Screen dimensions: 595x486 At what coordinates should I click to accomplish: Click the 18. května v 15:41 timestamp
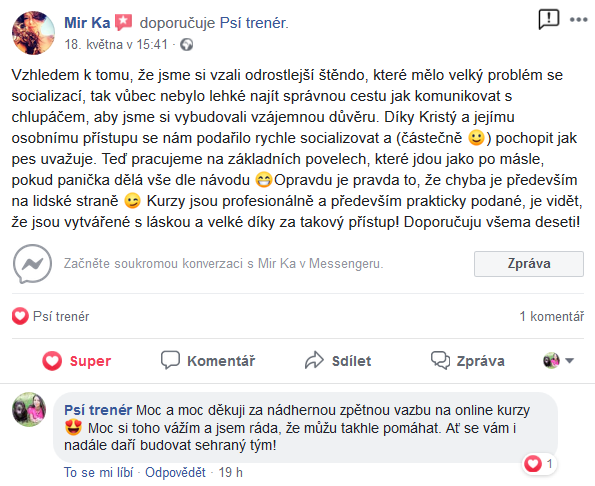(116, 45)
